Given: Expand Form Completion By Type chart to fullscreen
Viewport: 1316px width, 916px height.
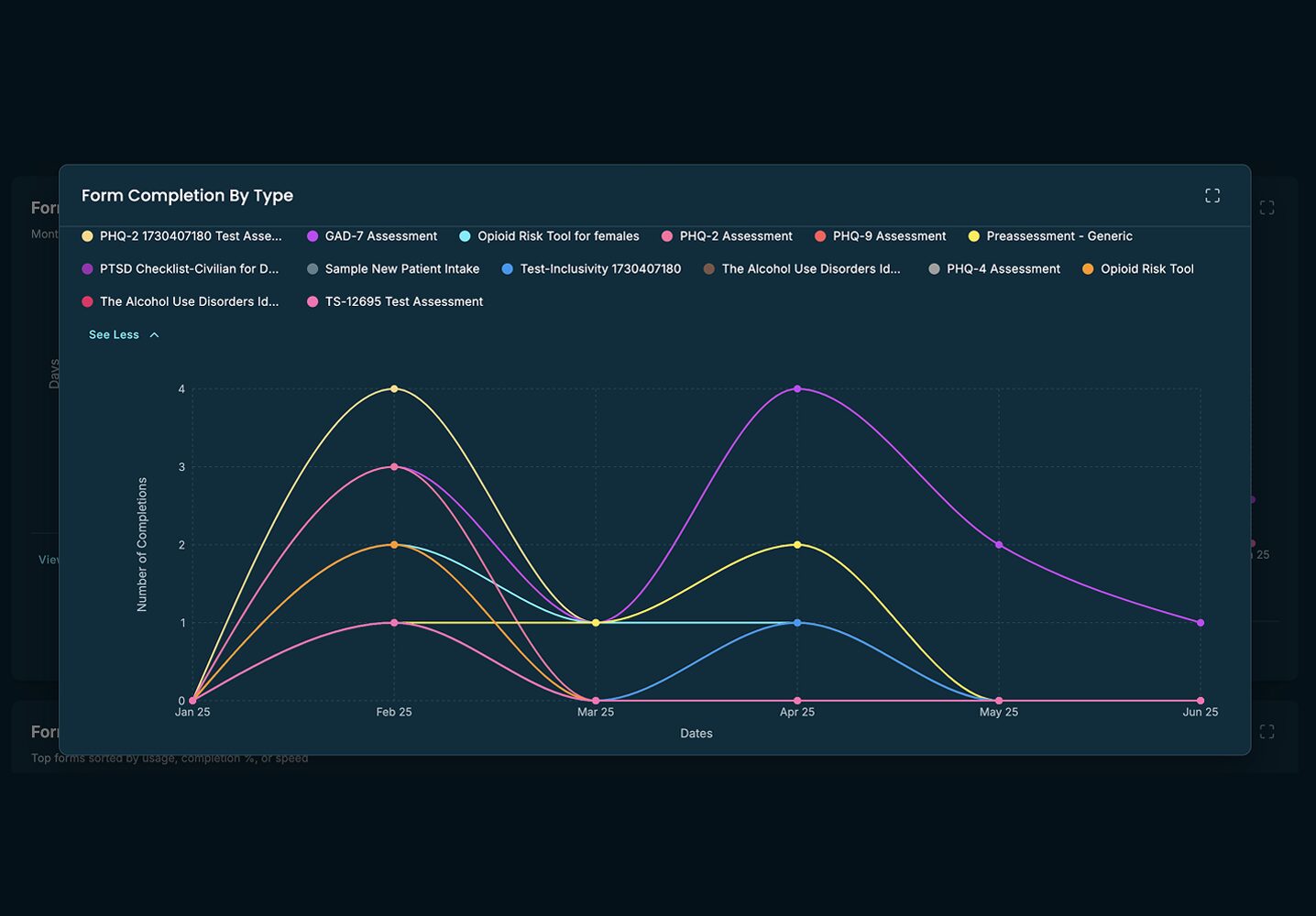Looking at the screenshot, I should click(x=1212, y=196).
